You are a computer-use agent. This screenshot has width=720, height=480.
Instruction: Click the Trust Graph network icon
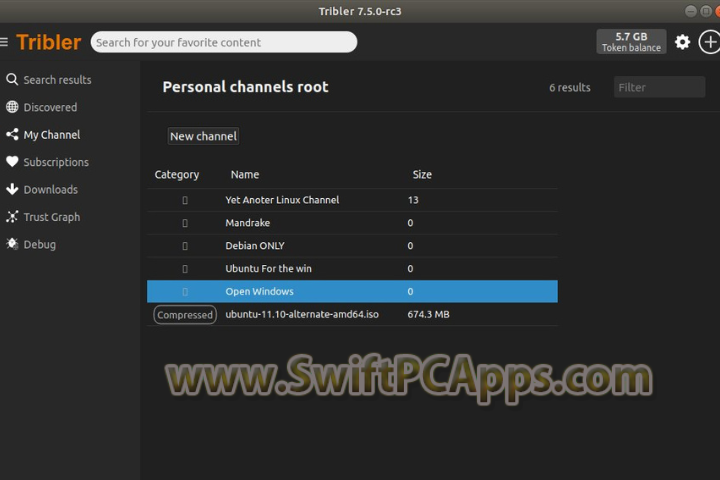(12, 217)
